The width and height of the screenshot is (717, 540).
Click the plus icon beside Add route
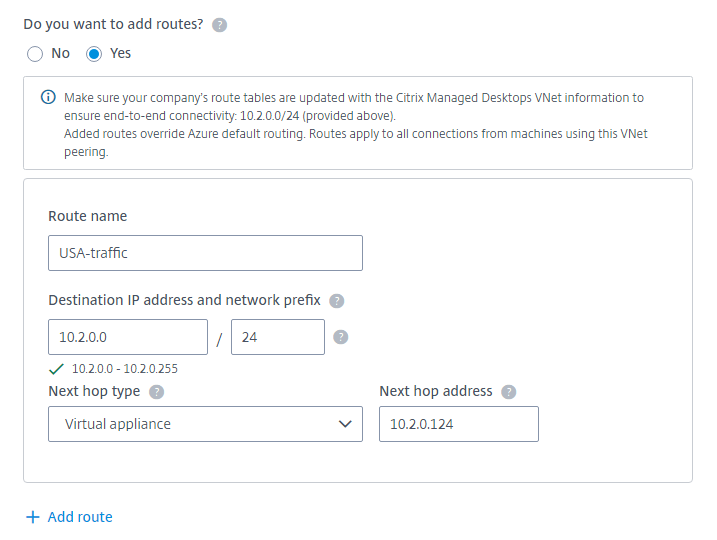click(33, 517)
